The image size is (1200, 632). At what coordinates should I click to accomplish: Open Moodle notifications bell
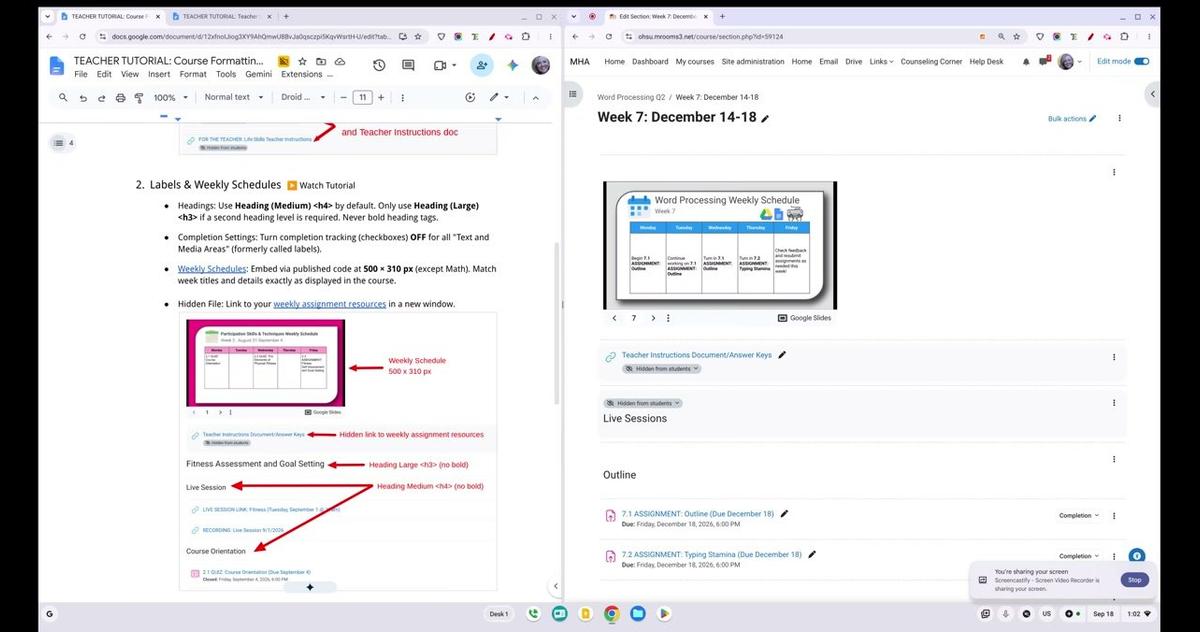pyautogui.click(x=1026, y=61)
